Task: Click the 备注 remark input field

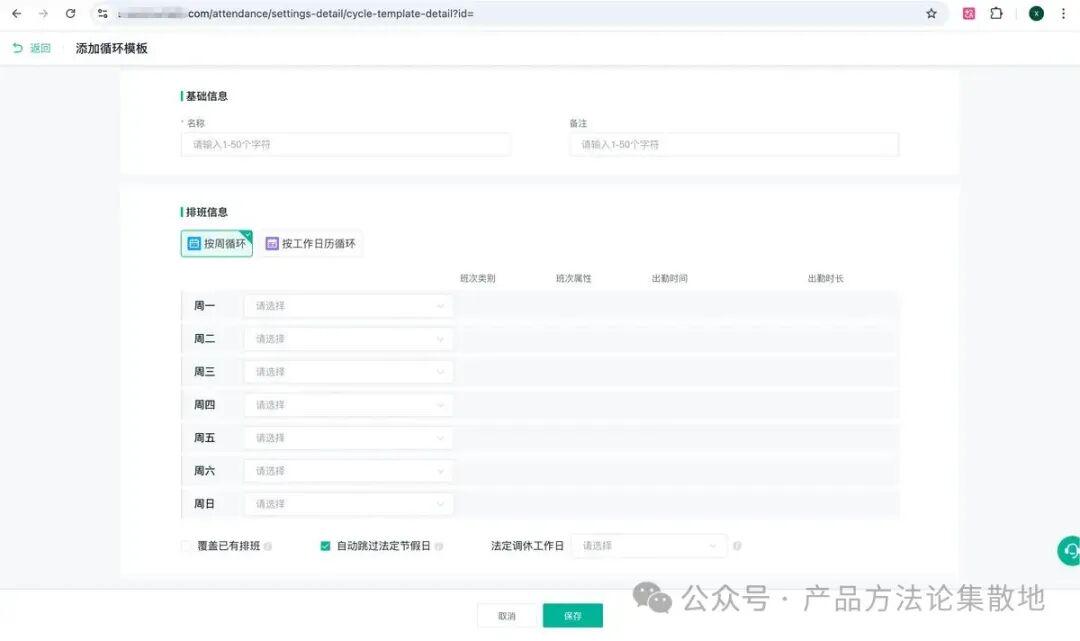Action: pyautogui.click(x=734, y=145)
